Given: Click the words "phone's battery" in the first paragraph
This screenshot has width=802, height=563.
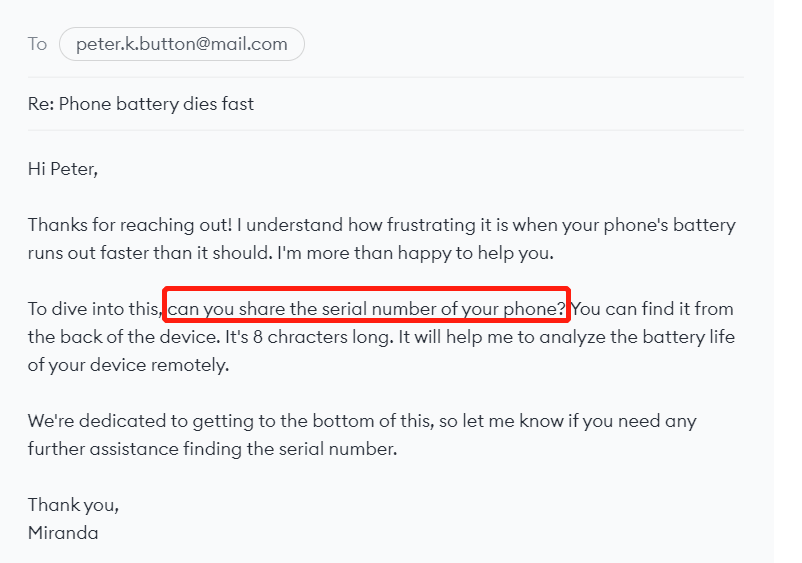Looking at the screenshot, I should click(670, 225).
